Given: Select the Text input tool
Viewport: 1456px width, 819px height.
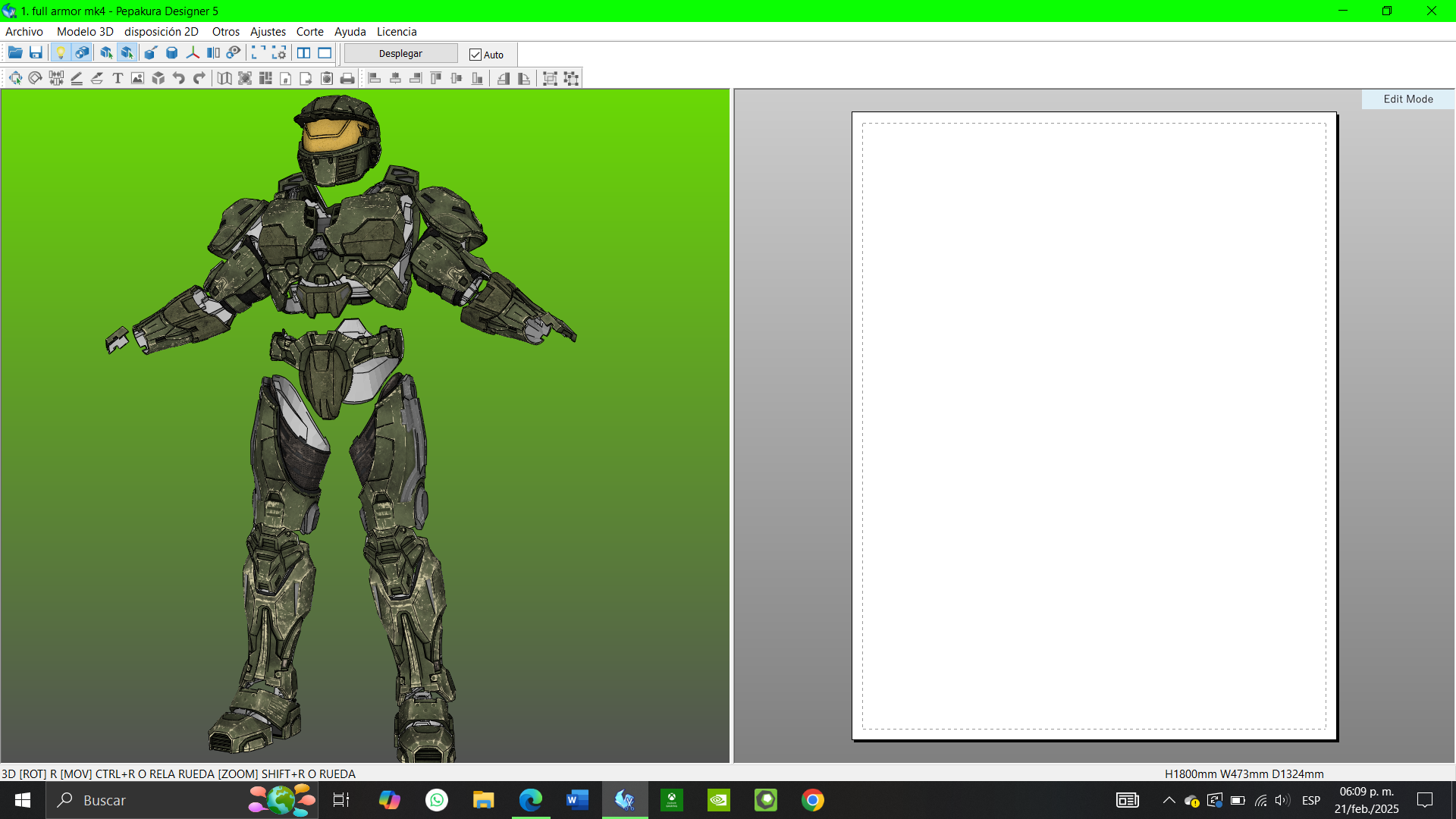Looking at the screenshot, I should [118, 78].
